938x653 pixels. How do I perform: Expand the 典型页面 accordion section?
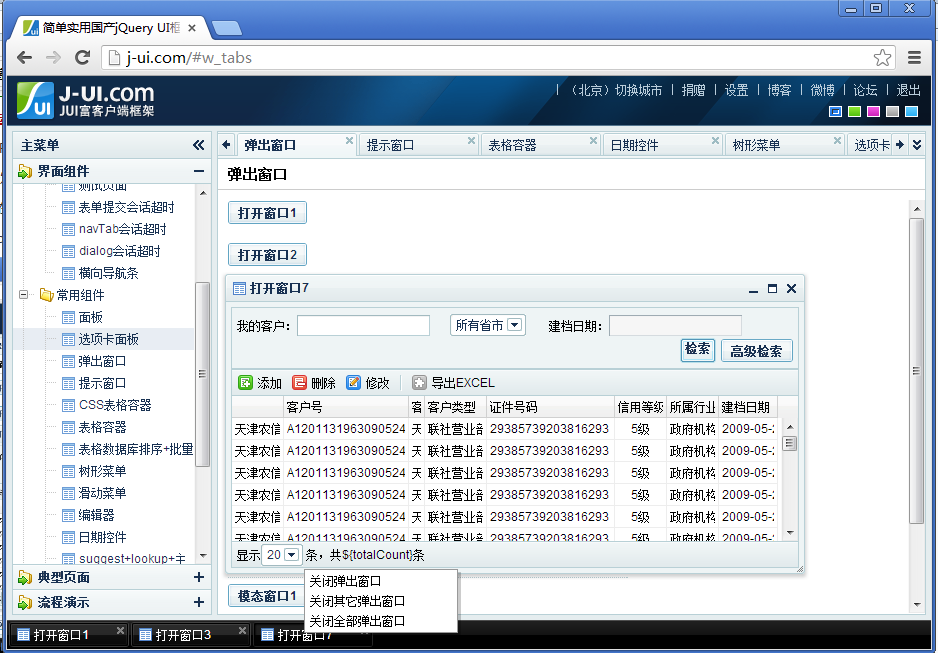tap(198, 577)
